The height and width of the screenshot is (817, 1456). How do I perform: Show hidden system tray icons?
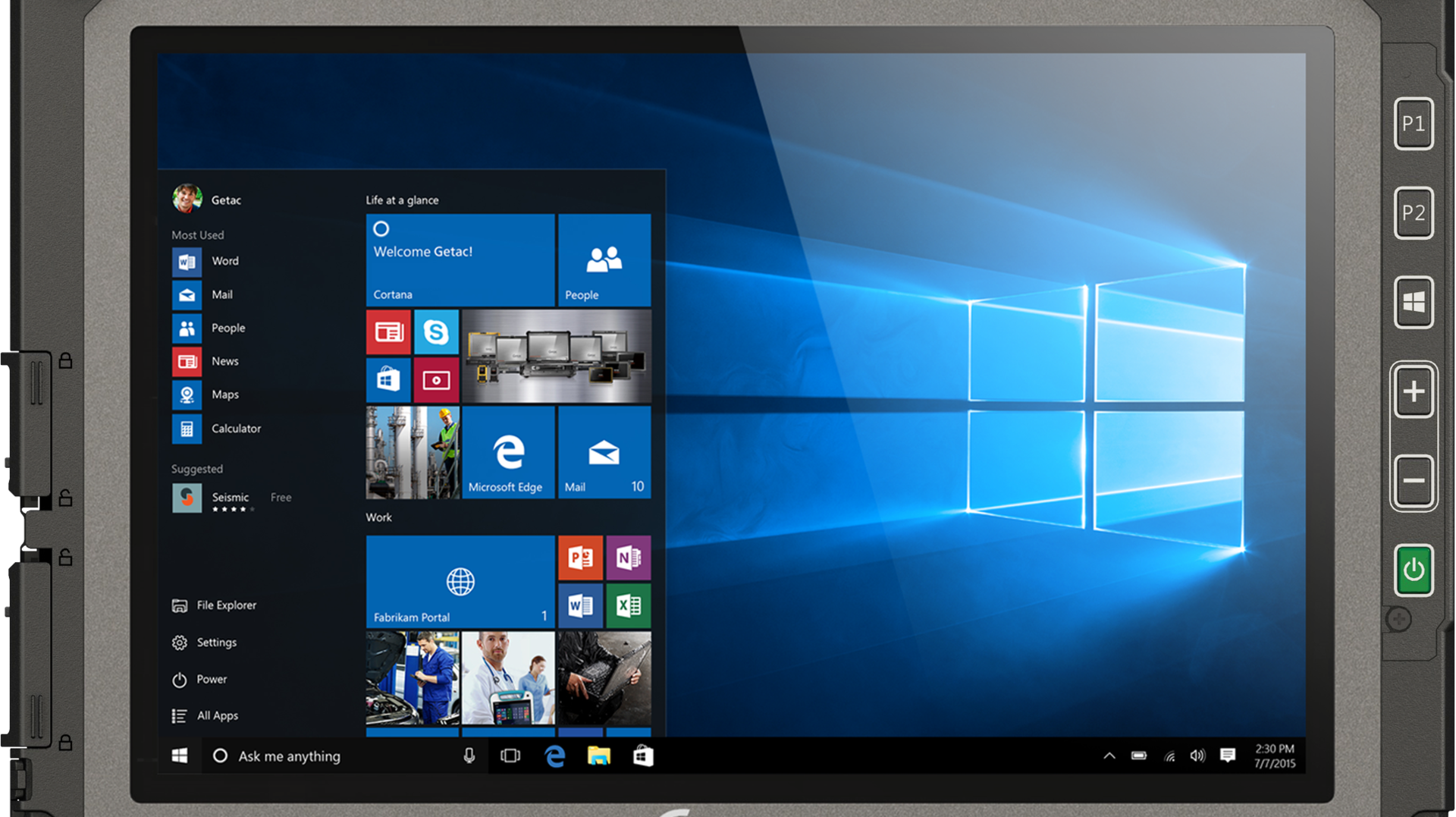tap(1109, 756)
